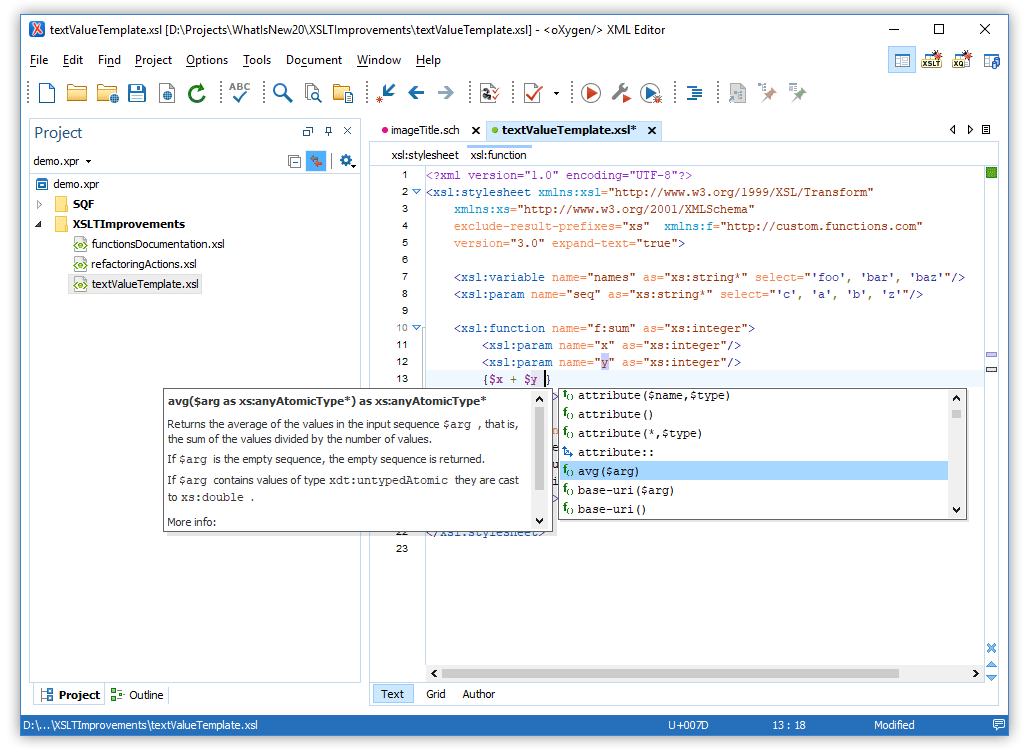Open the Options menu
This screenshot has height=750, width=1030.
tap(207, 60)
